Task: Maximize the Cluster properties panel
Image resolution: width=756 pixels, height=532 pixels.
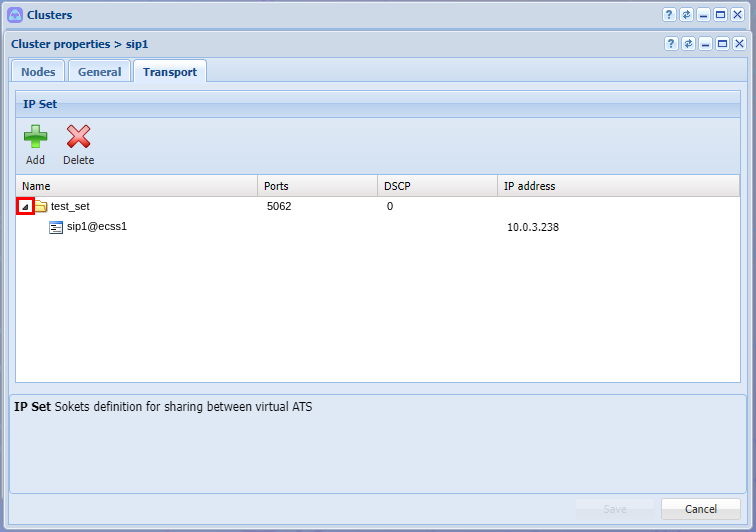Action: tap(722, 44)
